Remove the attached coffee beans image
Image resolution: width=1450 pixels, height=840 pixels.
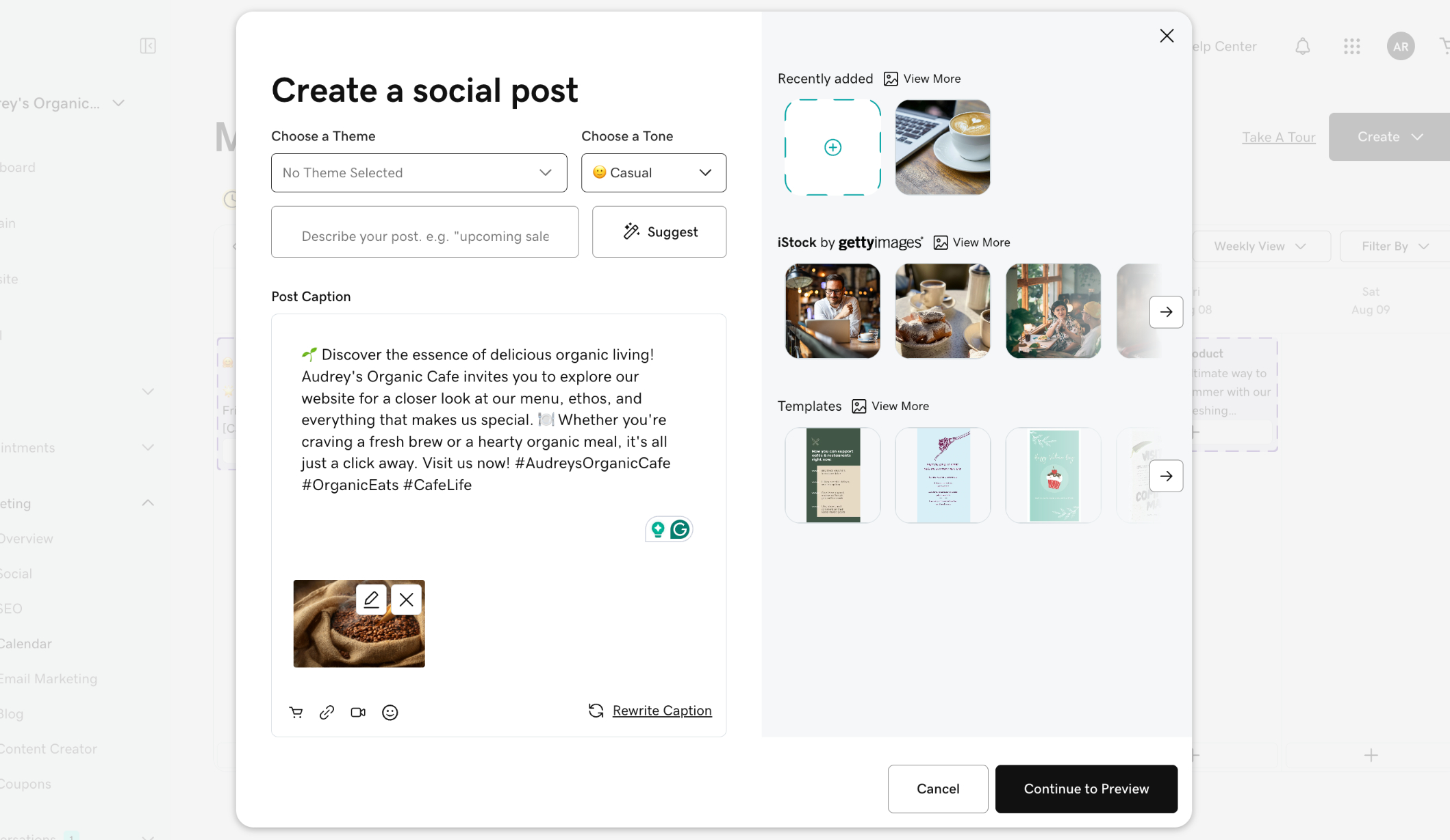pyautogui.click(x=407, y=600)
